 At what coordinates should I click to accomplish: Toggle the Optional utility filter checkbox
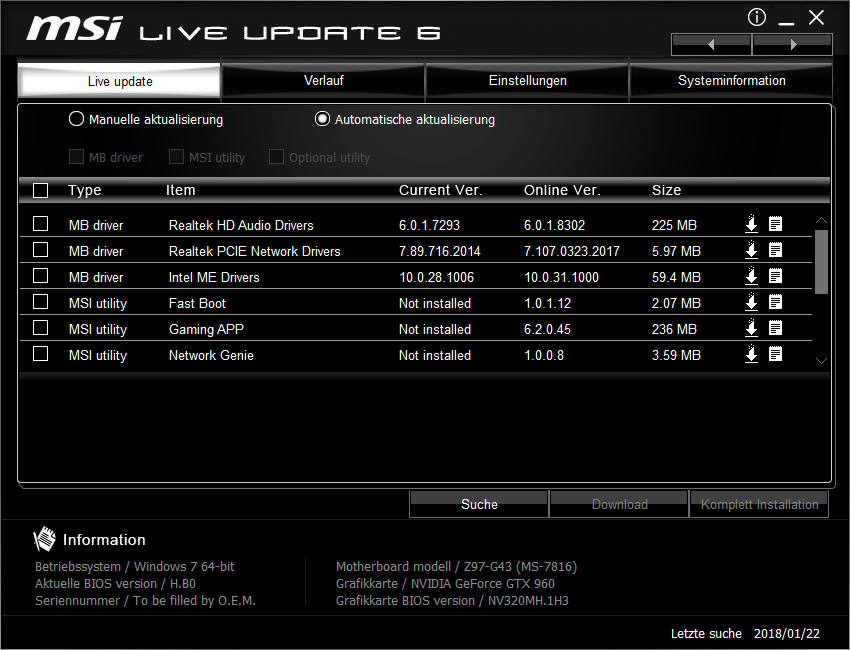[x=276, y=157]
